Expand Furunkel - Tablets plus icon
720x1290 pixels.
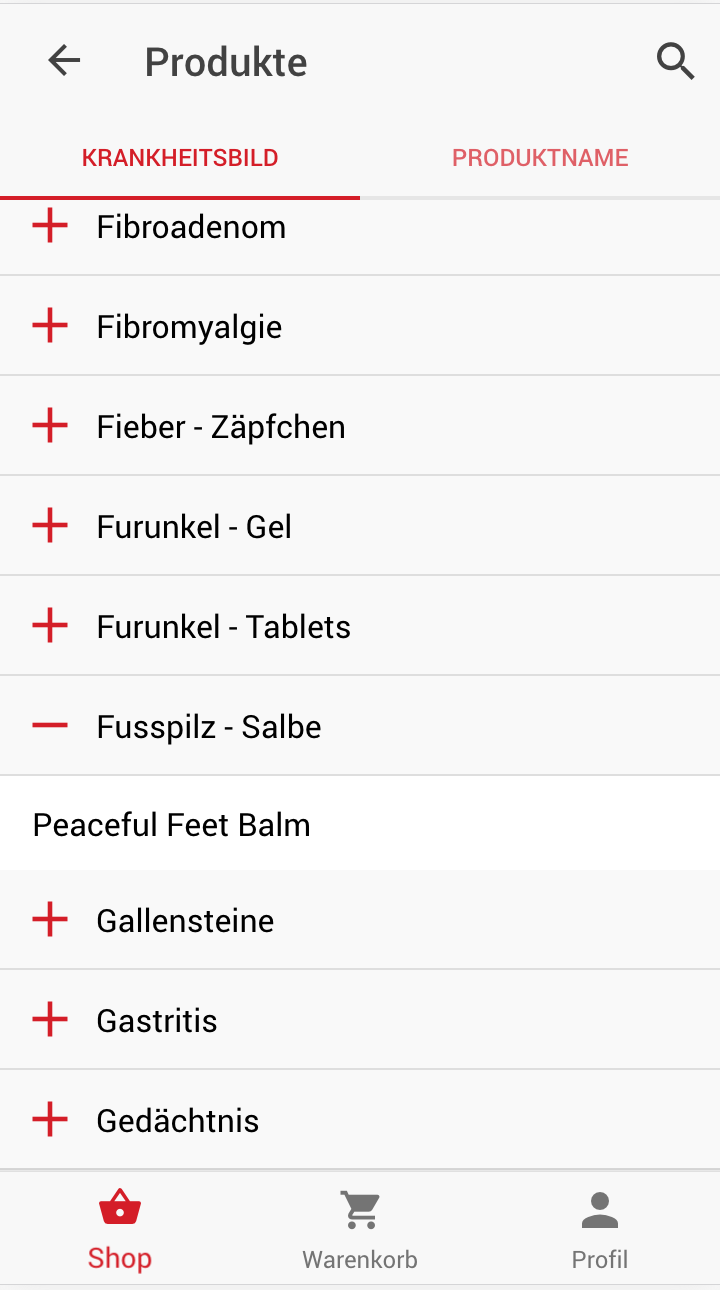click(50, 626)
